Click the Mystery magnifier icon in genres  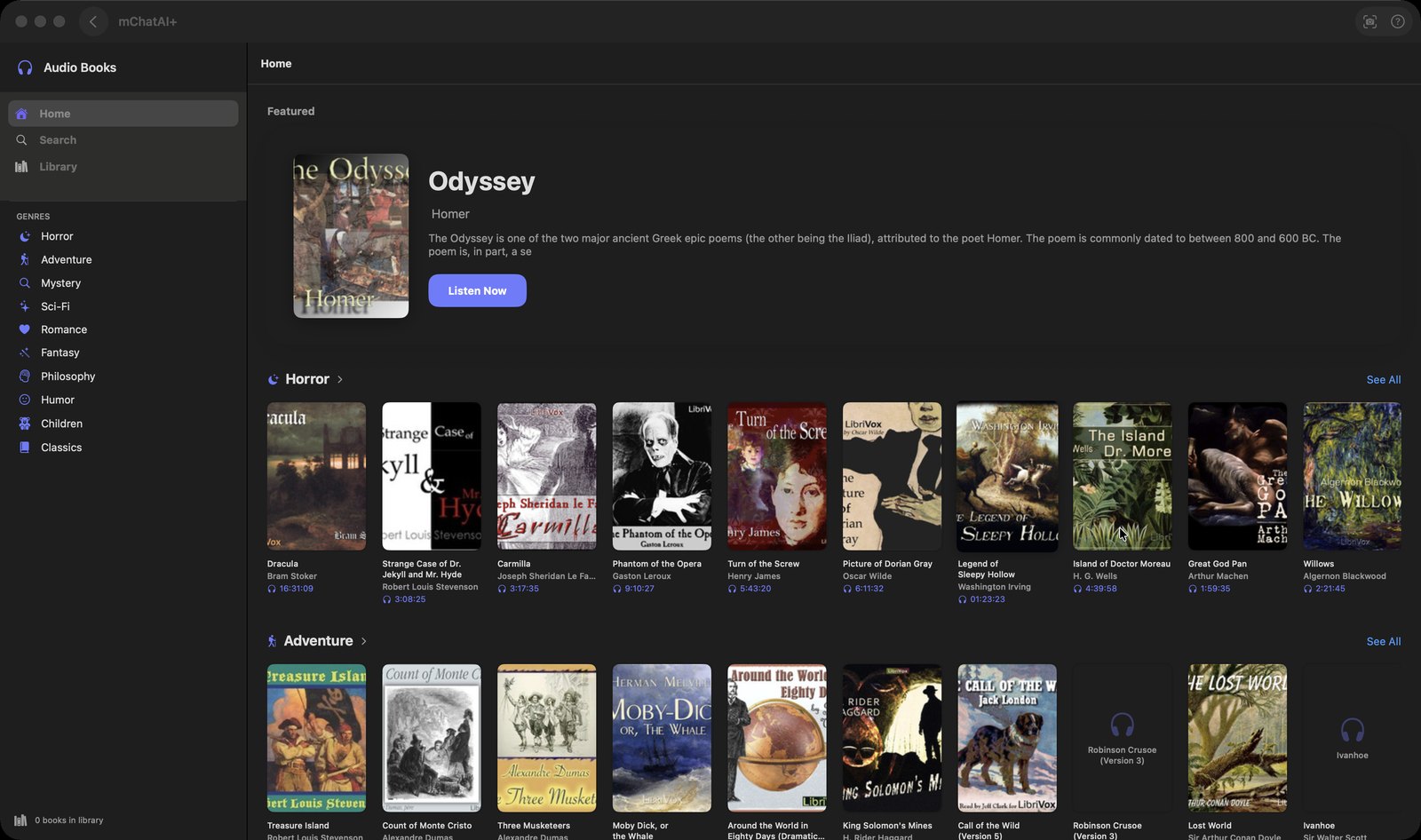pos(25,283)
